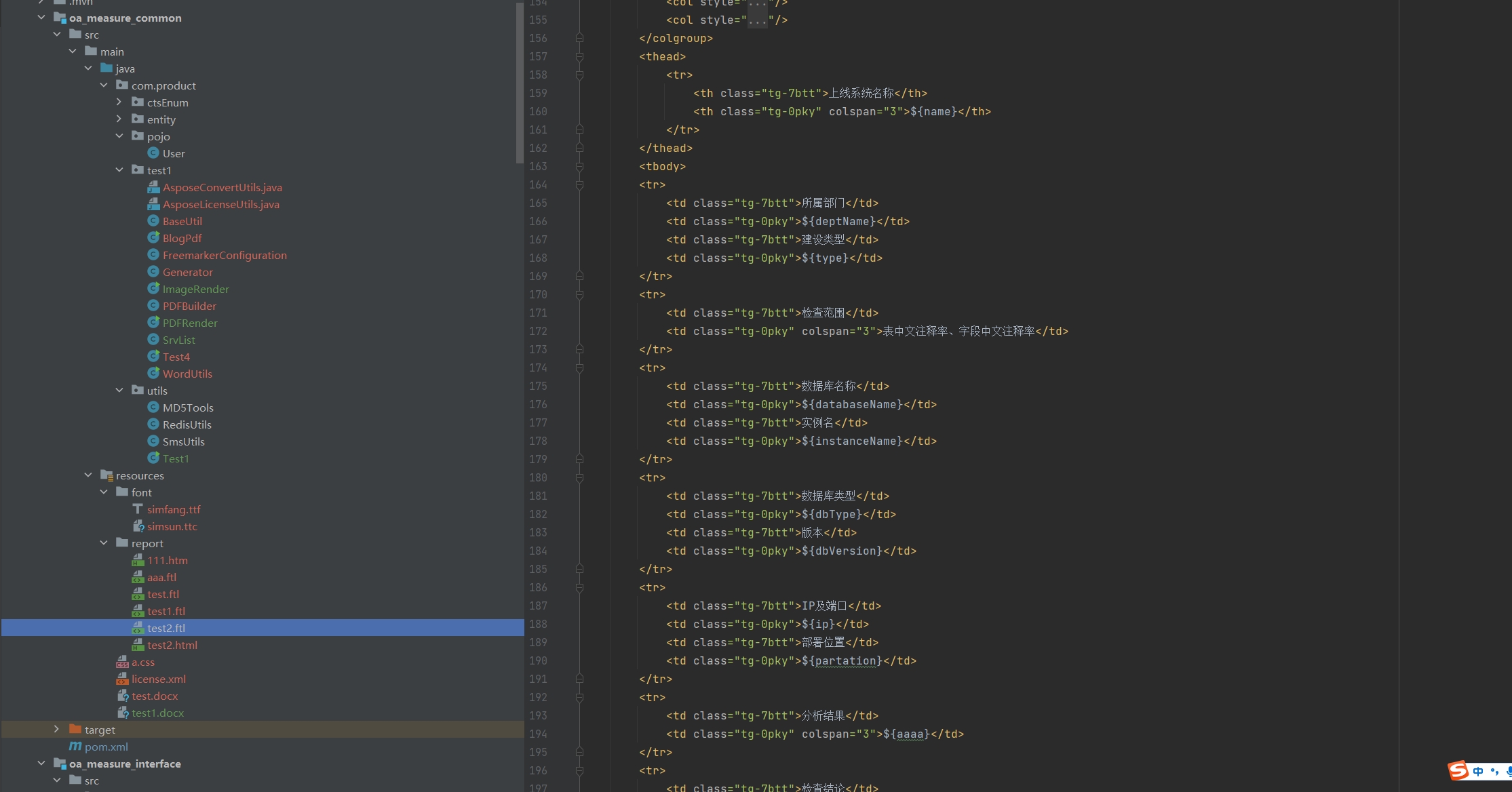
Task: Fold the tr block at line 170
Action: coord(579,295)
